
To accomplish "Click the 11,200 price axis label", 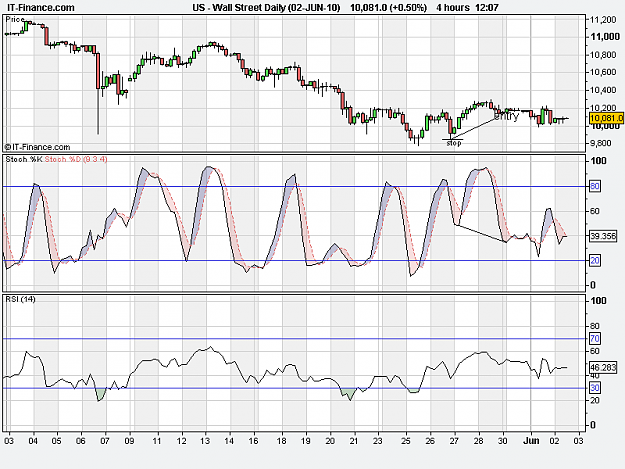I will (603, 20).
